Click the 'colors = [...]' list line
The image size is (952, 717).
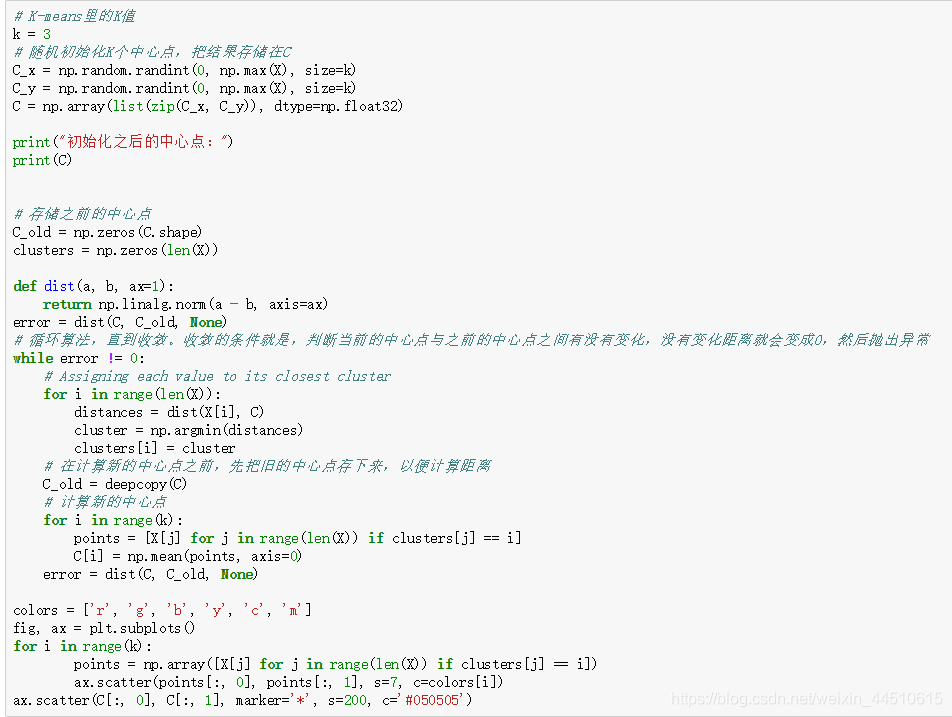(162, 610)
